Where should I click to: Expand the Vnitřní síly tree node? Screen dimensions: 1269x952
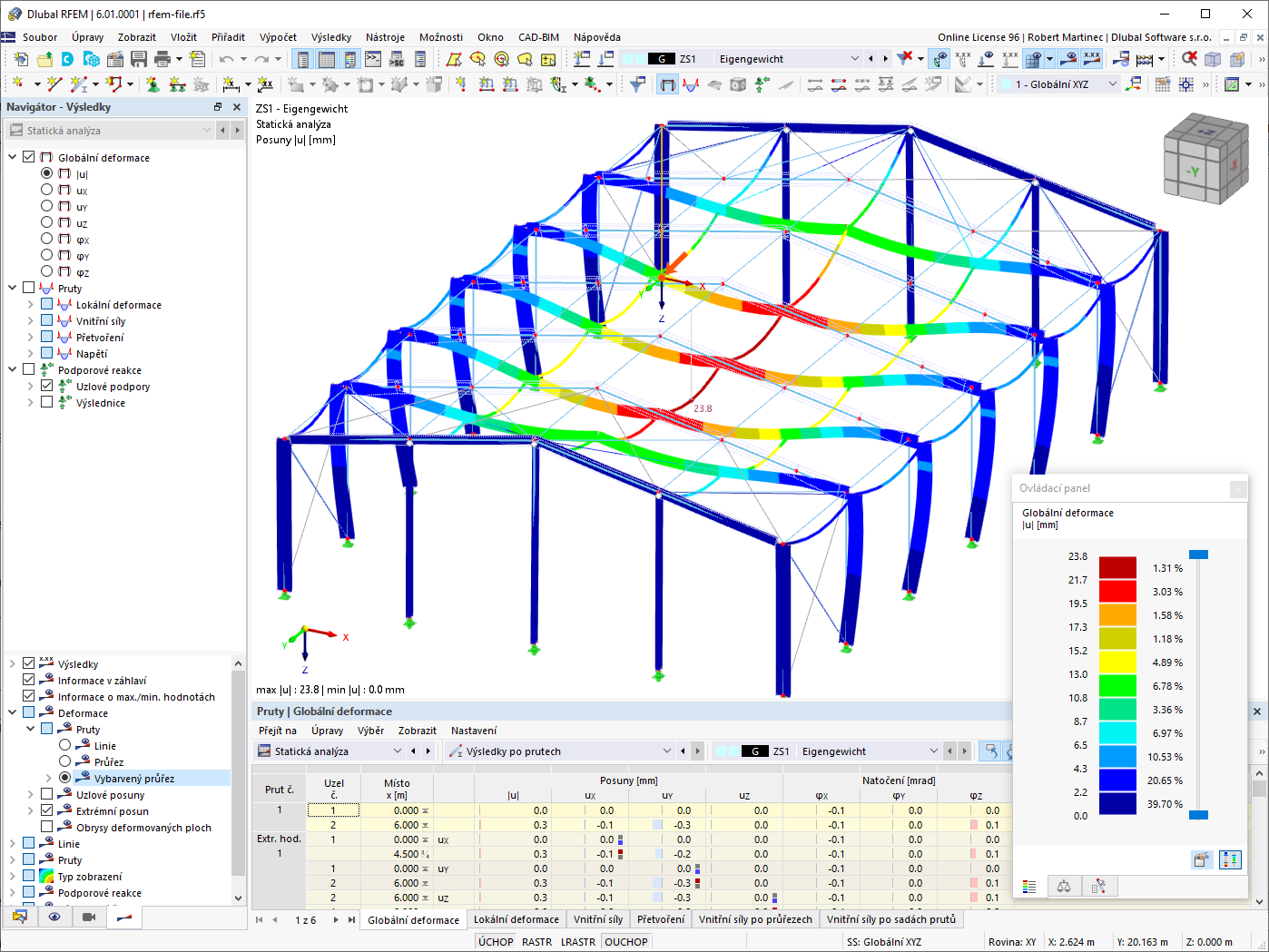[31, 320]
